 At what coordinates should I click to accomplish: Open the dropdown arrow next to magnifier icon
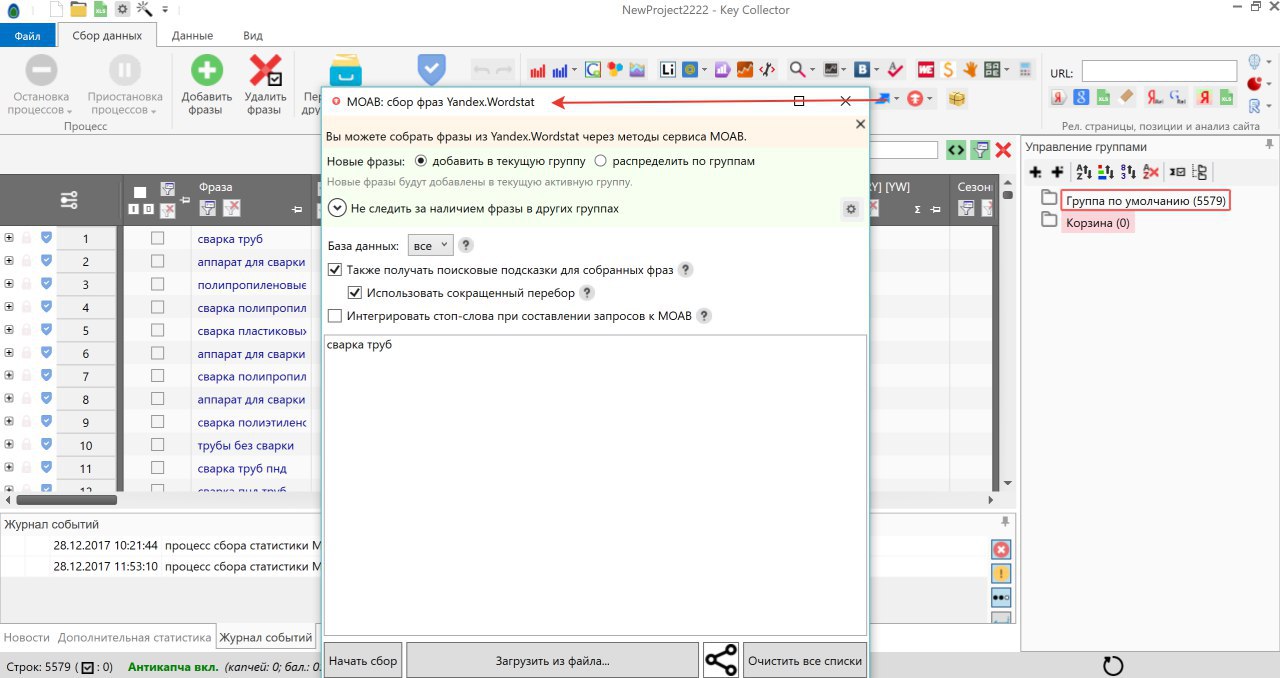pos(812,71)
